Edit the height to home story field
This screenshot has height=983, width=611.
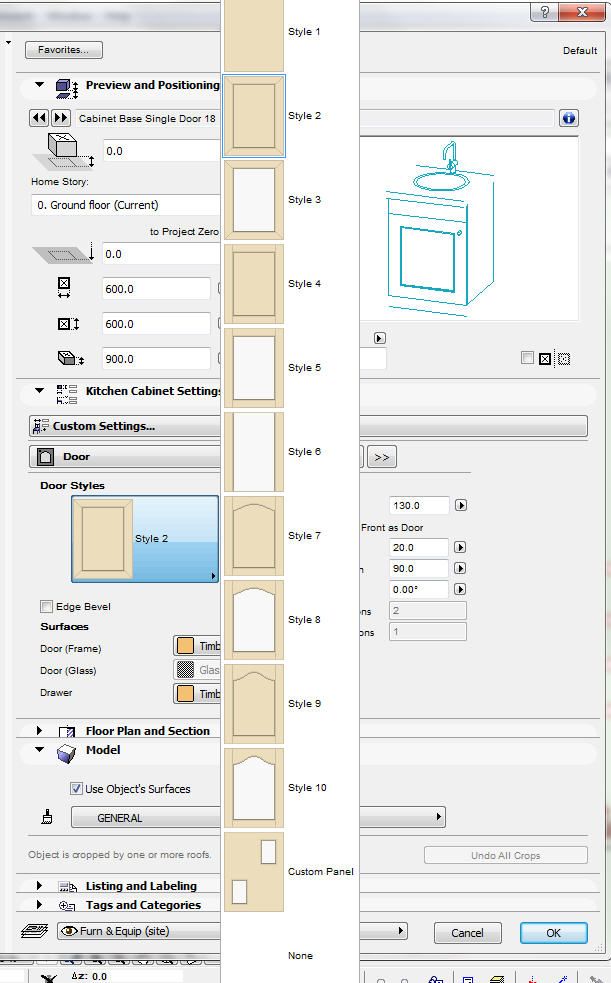[x=162, y=151]
